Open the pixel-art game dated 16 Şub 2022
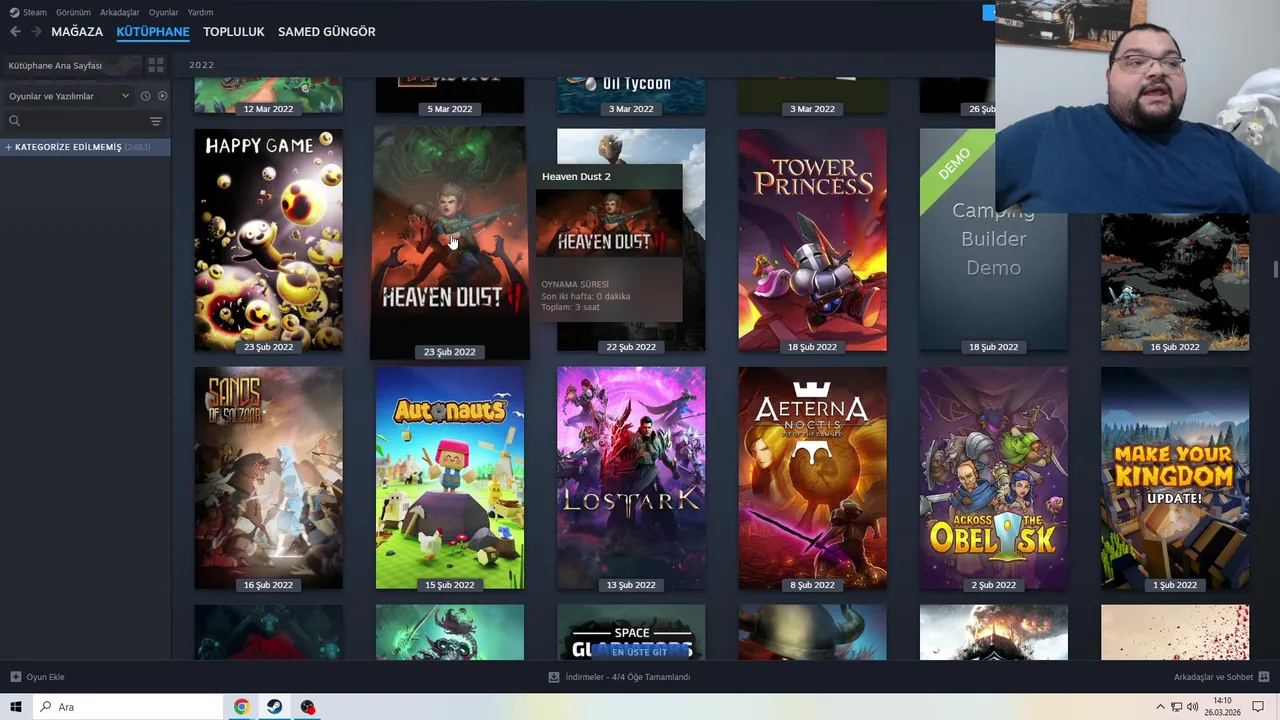The width and height of the screenshot is (1280, 720). tap(1175, 280)
